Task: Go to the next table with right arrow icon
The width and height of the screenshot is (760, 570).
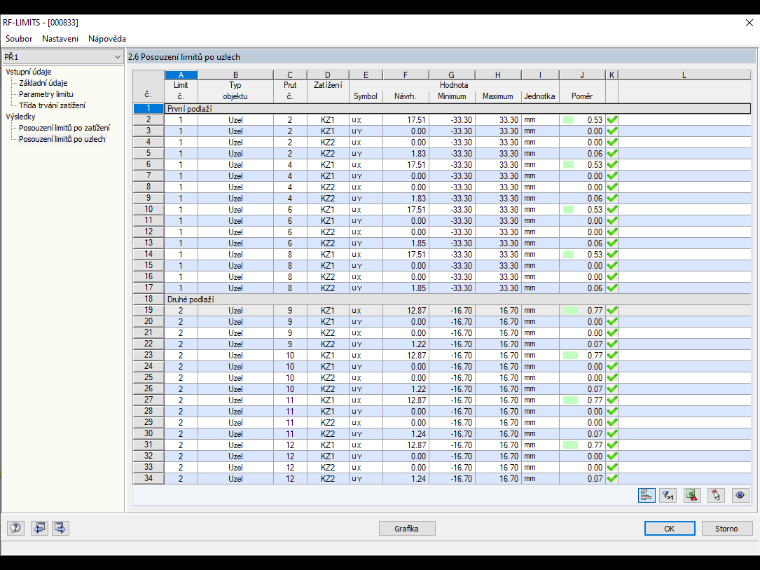Action: point(60,528)
